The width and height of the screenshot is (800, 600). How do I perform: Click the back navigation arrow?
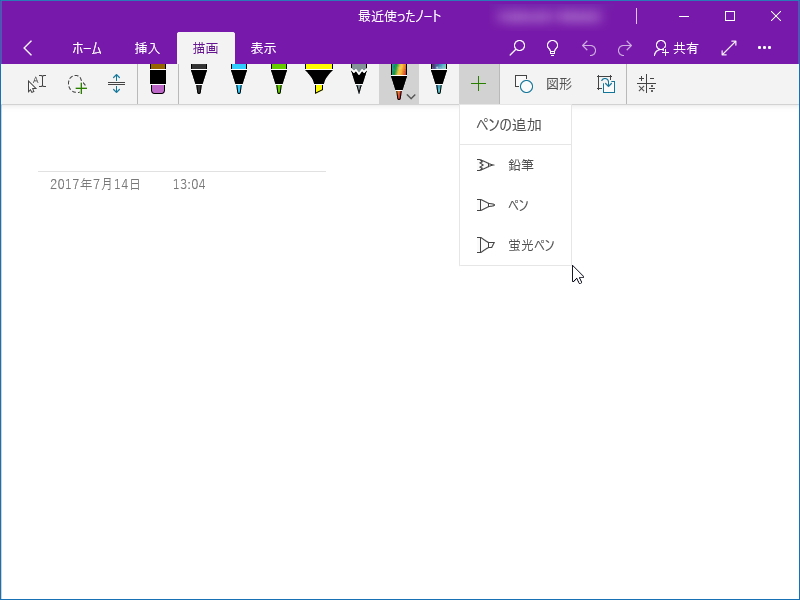27,47
